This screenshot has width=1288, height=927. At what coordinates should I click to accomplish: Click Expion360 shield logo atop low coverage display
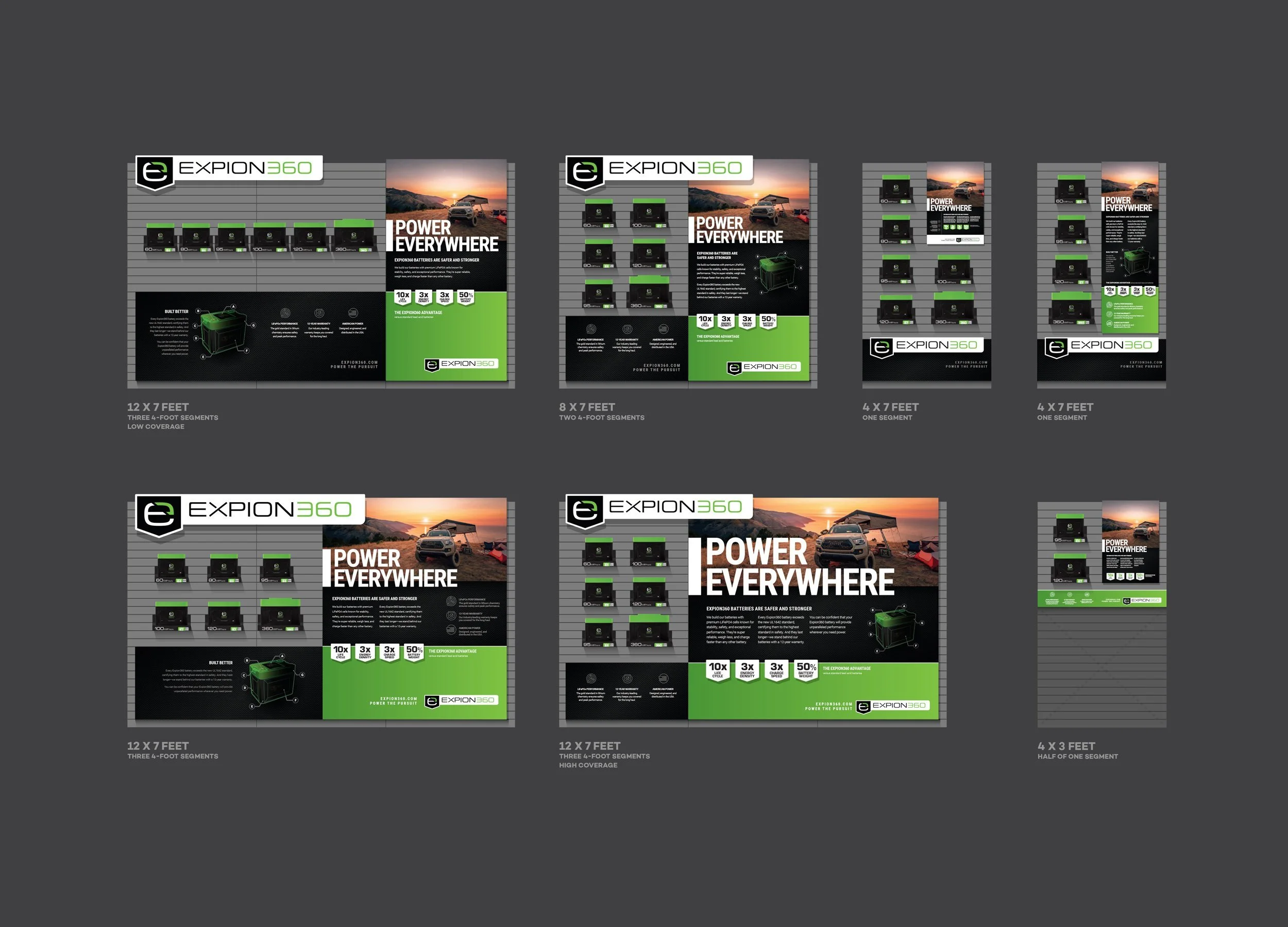pyautogui.click(x=154, y=172)
